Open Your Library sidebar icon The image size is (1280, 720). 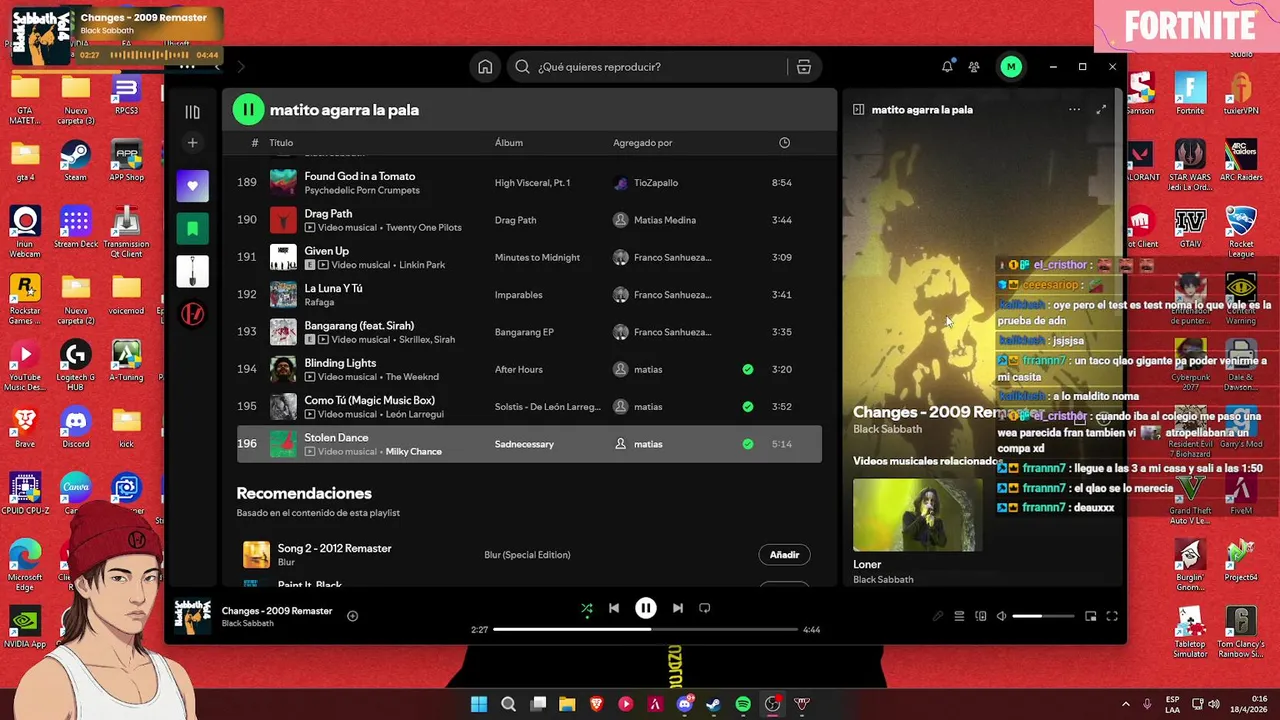pos(192,112)
